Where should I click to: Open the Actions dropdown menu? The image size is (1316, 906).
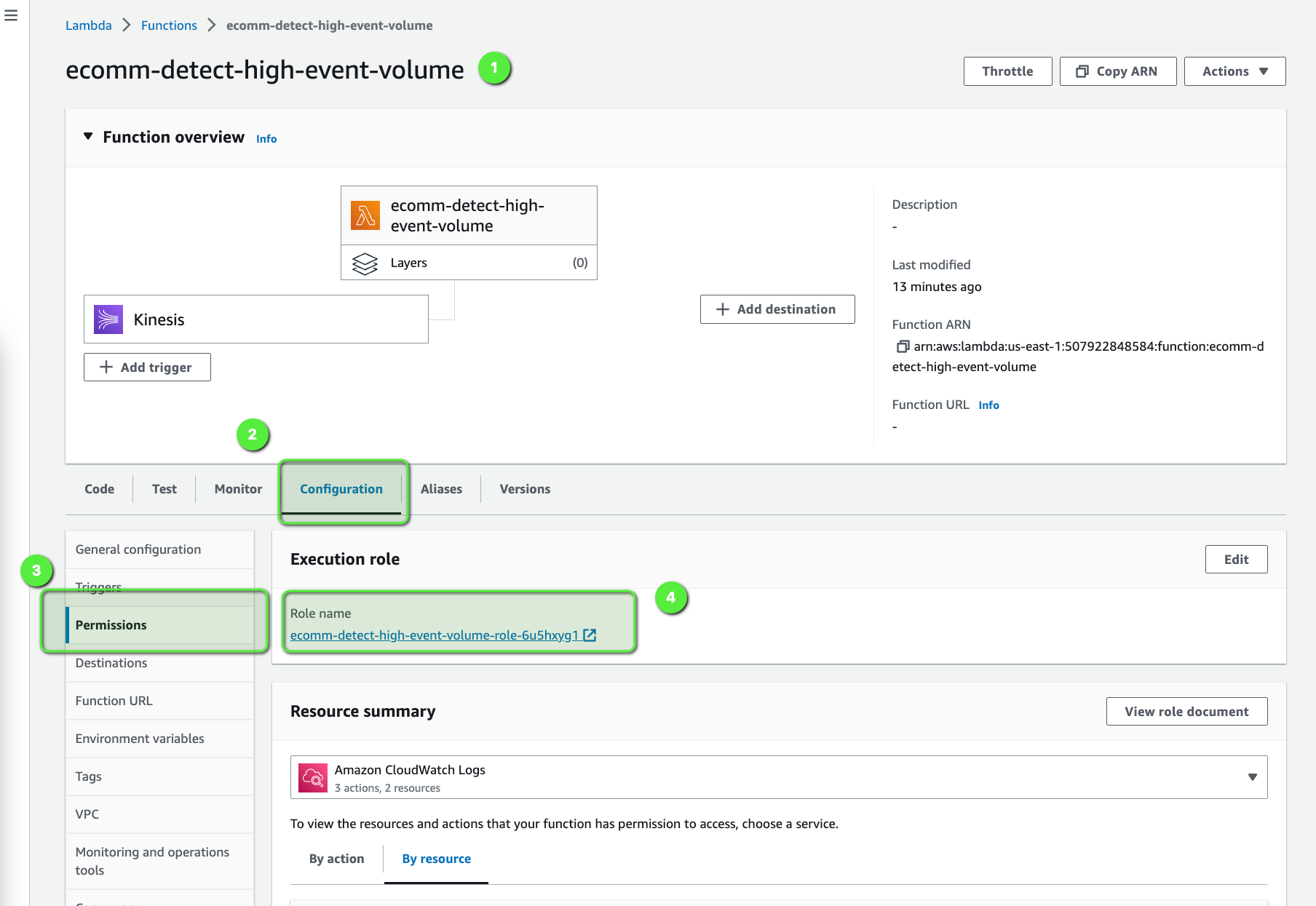tap(1234, 71)
